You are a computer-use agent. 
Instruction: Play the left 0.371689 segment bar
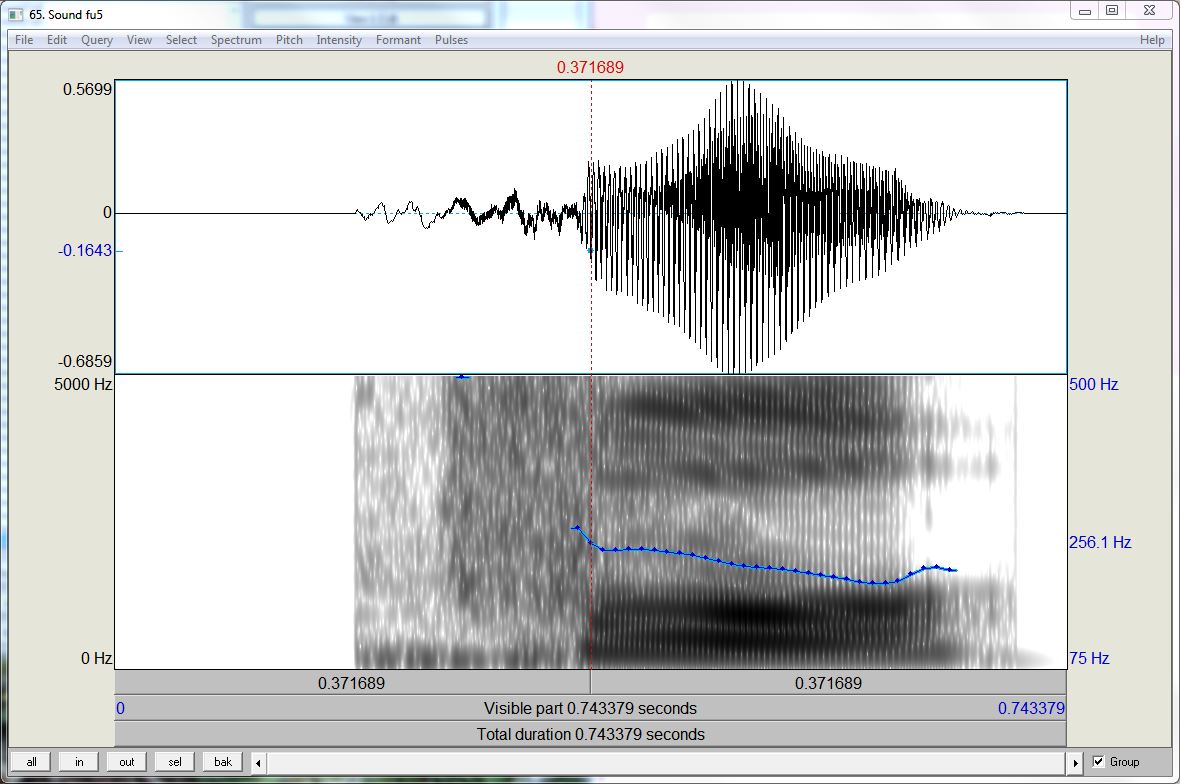point(352,683)
